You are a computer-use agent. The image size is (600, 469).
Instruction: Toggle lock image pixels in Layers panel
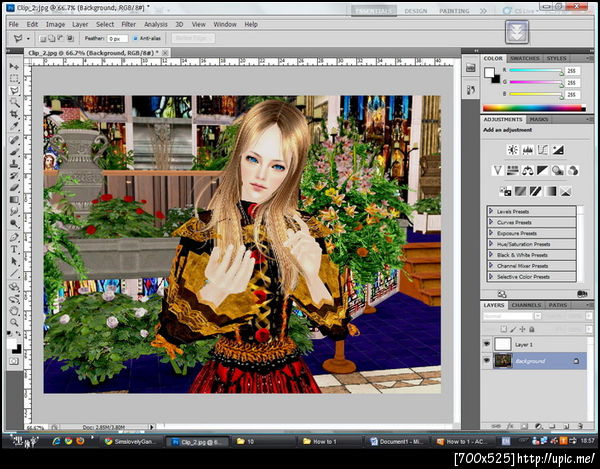pyautogui.click(x=513, y=329)
